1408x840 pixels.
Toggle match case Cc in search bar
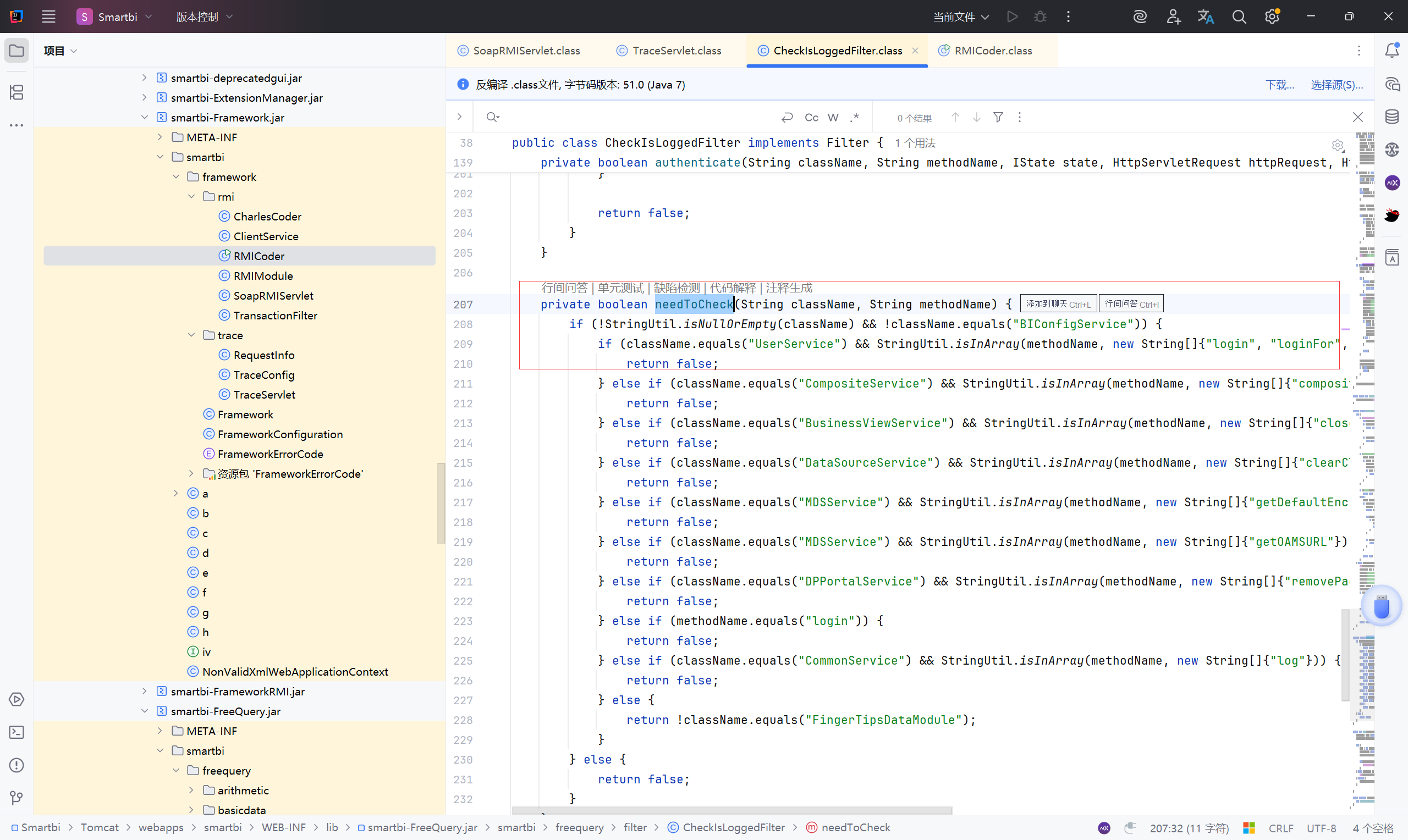pyautogui.click(x=811, y=117)
